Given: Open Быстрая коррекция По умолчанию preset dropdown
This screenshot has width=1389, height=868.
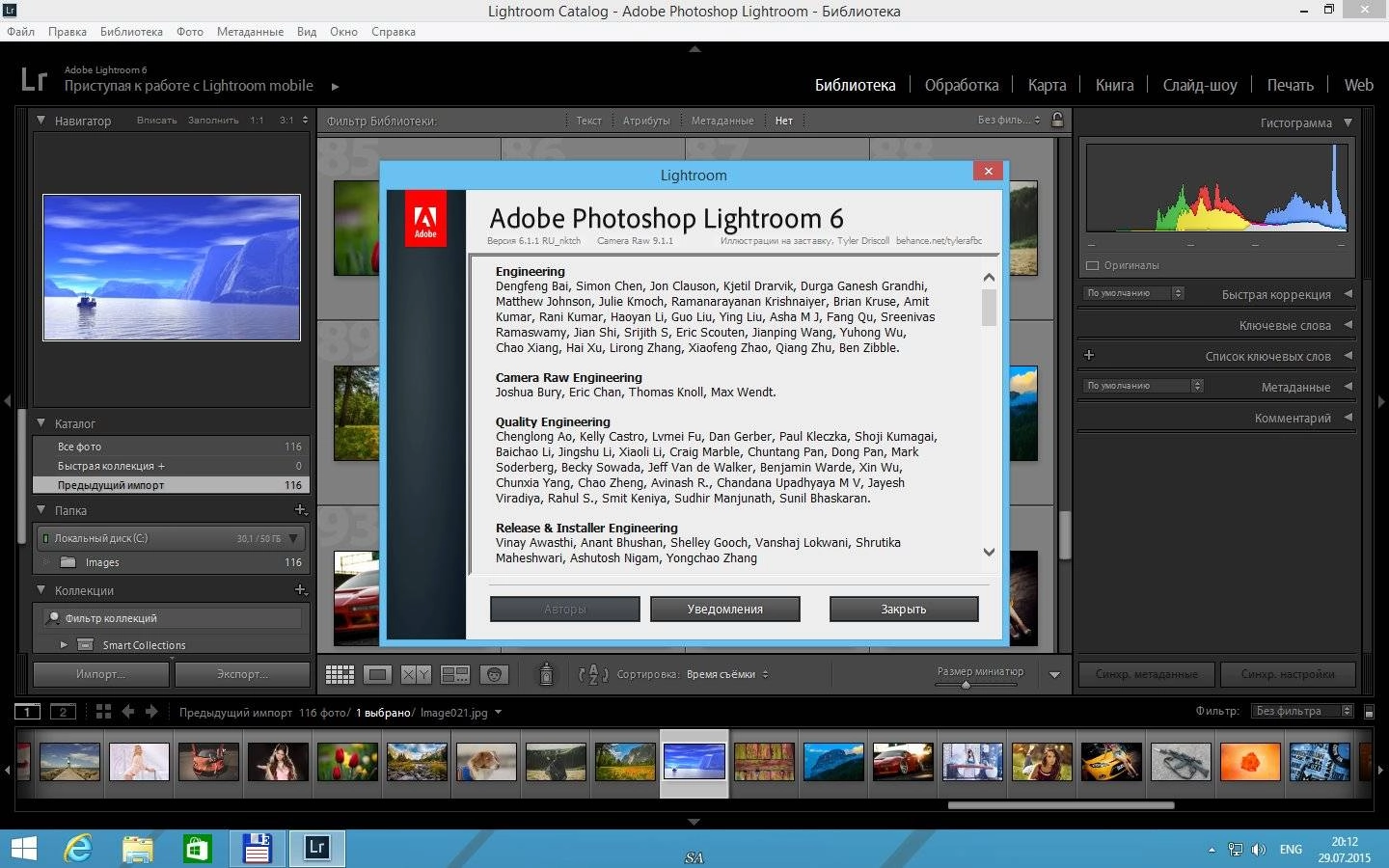Looking at the screenshot, I should click(1134, 293).
